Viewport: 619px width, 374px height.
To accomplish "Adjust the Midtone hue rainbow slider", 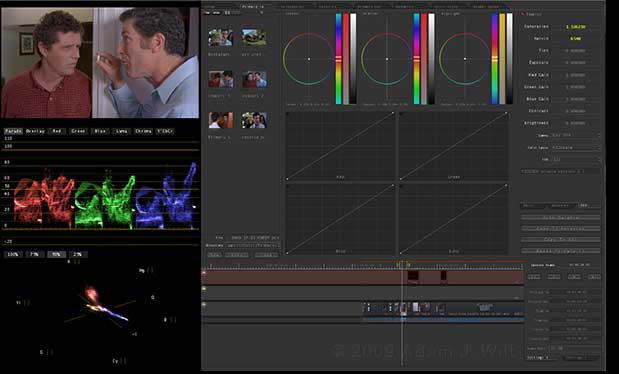I will (416, 59).
